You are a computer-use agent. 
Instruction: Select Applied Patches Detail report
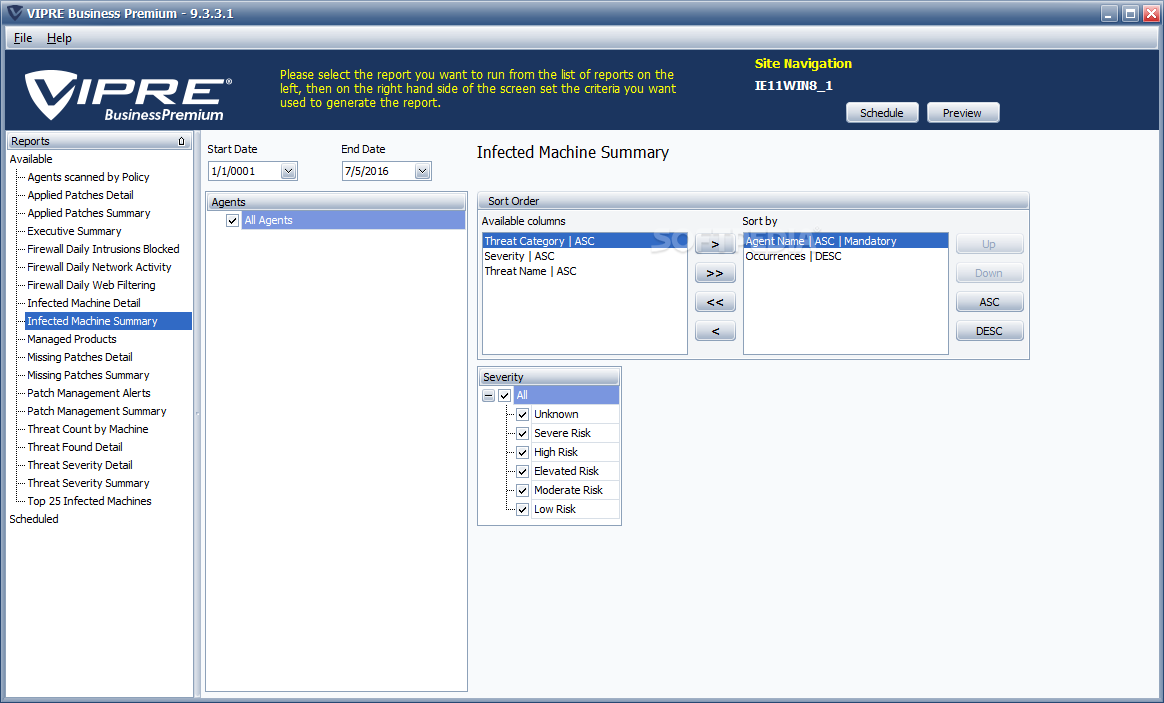80,195
